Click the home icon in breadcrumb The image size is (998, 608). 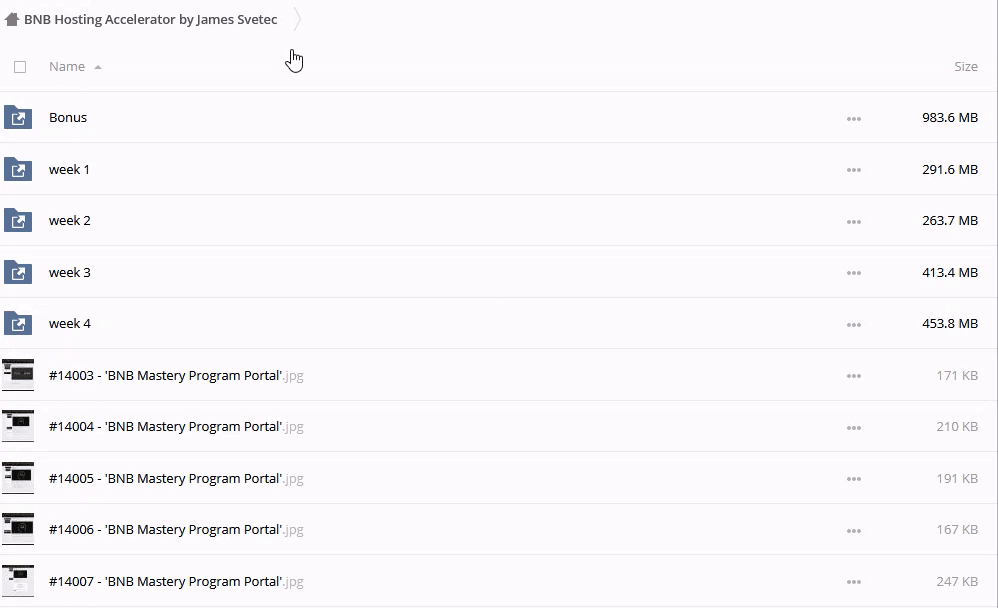coord(12,20)
